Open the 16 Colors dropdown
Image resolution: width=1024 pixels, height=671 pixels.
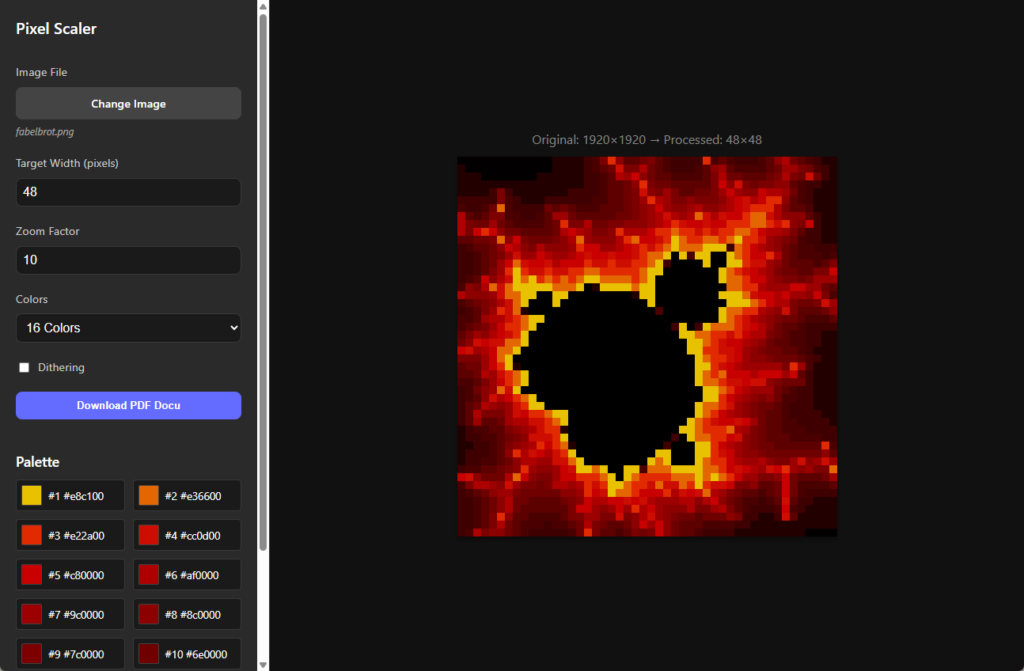(x=128, y=328)
